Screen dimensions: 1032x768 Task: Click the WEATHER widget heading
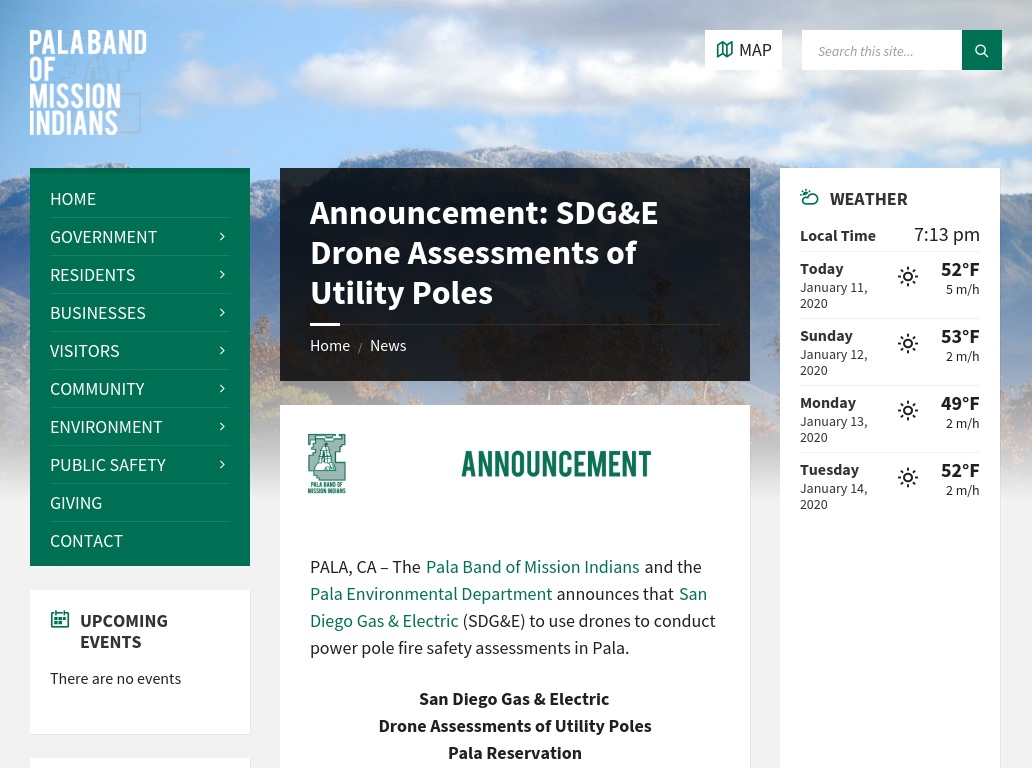(x=868, y=199)
